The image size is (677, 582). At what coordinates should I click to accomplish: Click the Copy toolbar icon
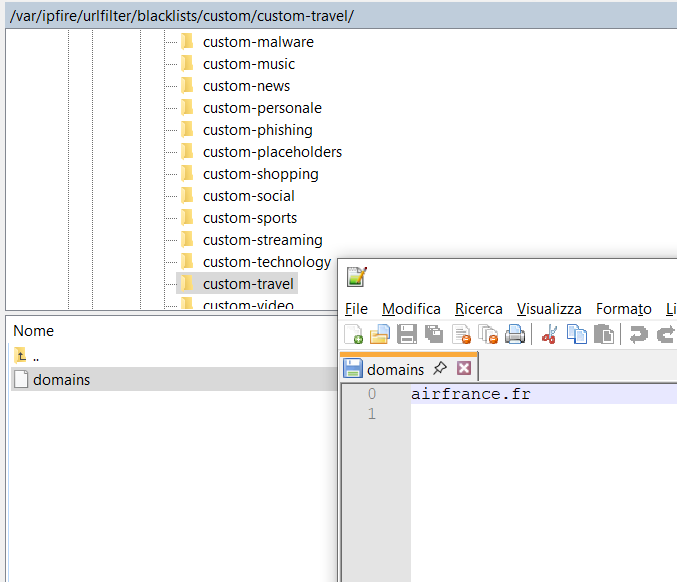(577, 335)
